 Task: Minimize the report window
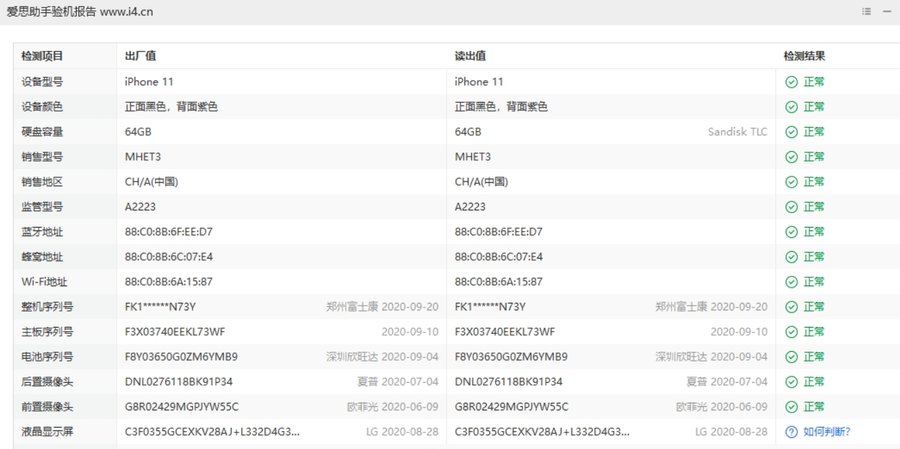pyautogui.click(x=887, y=11)
